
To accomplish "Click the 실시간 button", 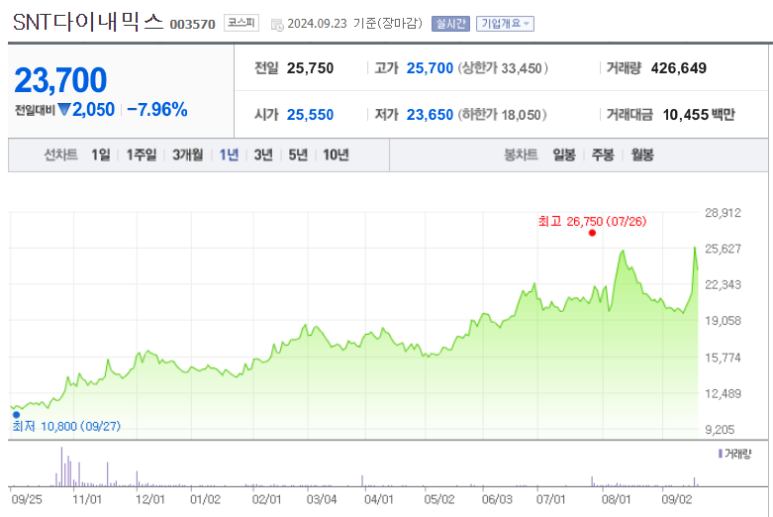I will [x=450, y=24].
